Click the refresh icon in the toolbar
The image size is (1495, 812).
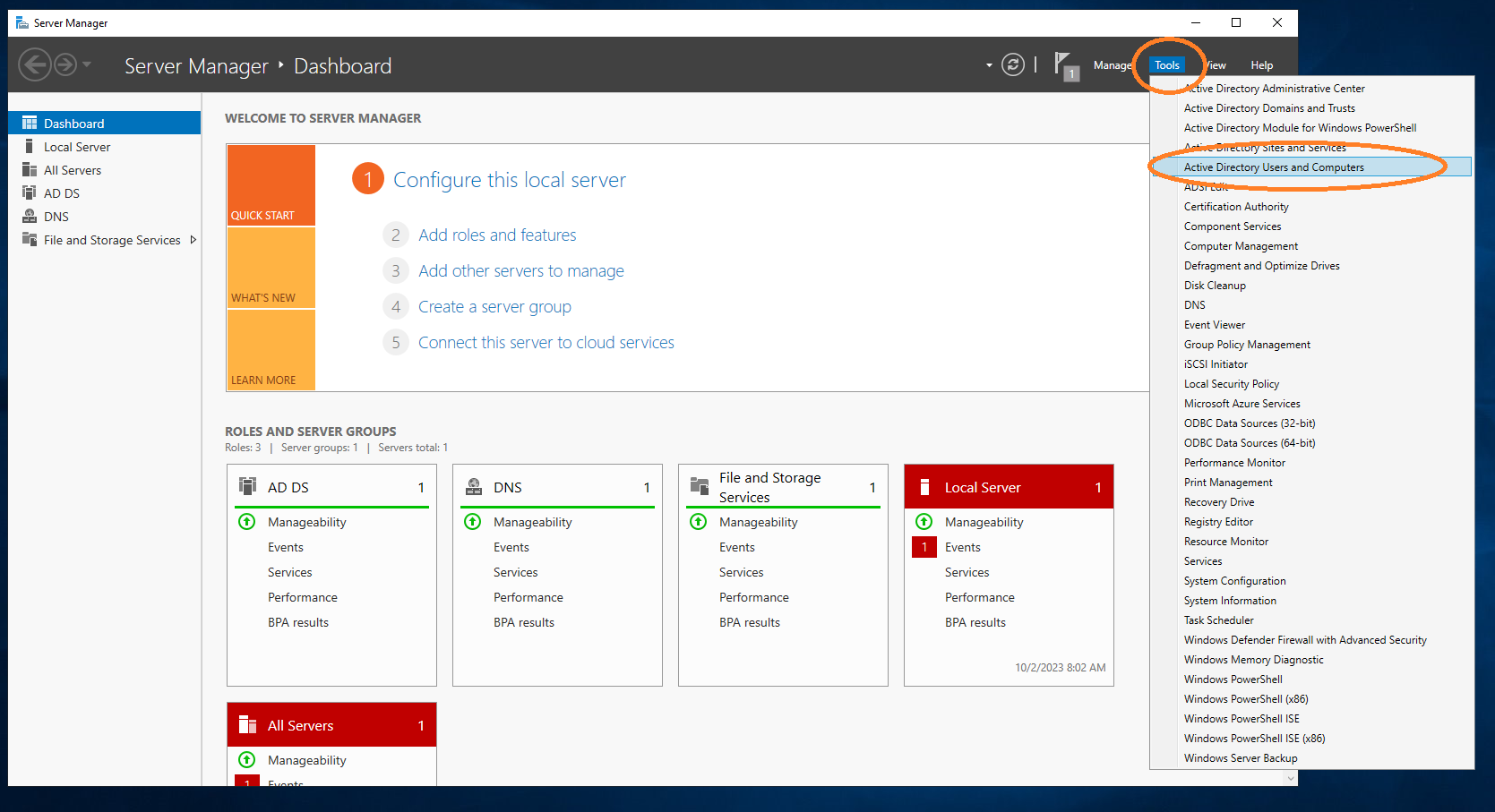tap(1012, 64)
